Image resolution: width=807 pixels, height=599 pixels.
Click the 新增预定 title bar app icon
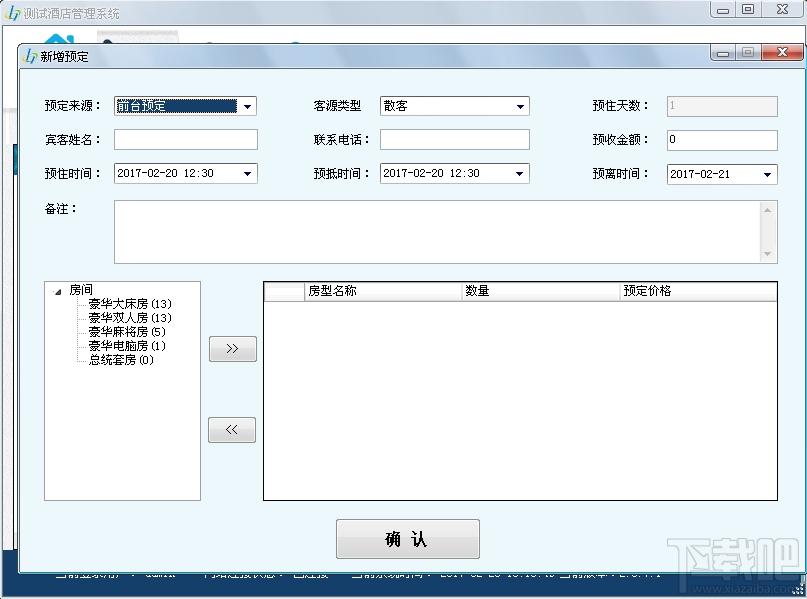(x=30, y=56)
